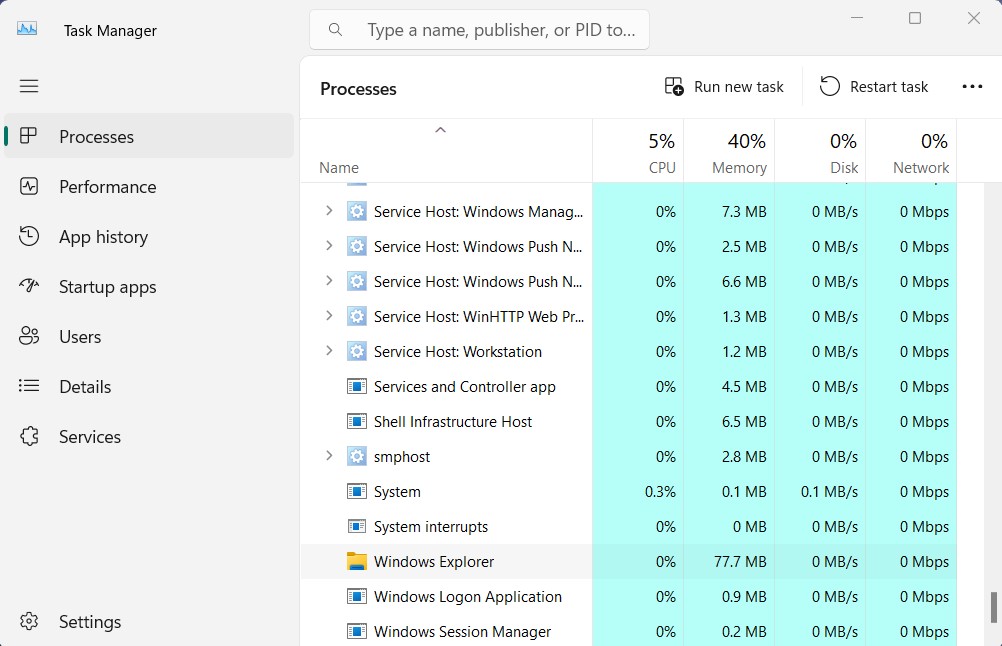This screenshot has width=1002, height=646.
Task: Click the Windows Session Manager icon
Action: (357, 631)
